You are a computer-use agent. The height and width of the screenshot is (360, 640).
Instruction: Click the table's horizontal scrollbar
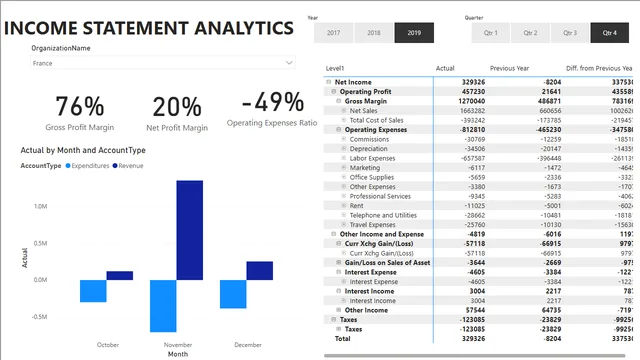(475, 356)
